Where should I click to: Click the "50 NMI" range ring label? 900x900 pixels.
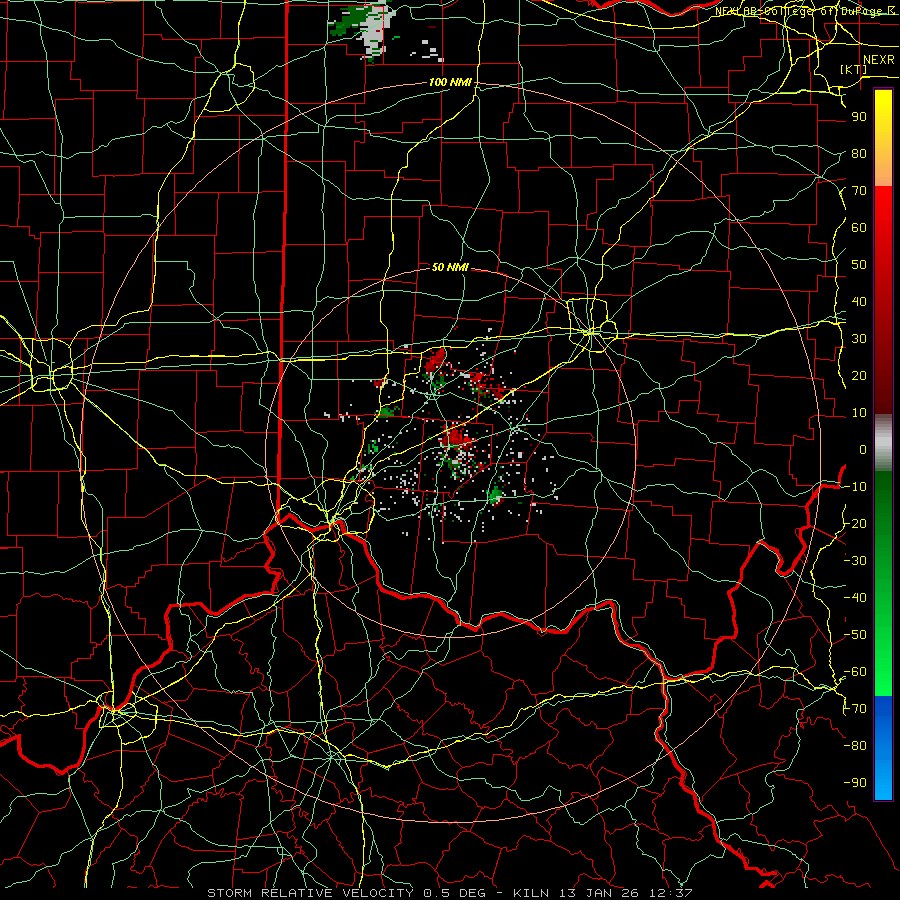coord(450,267)
